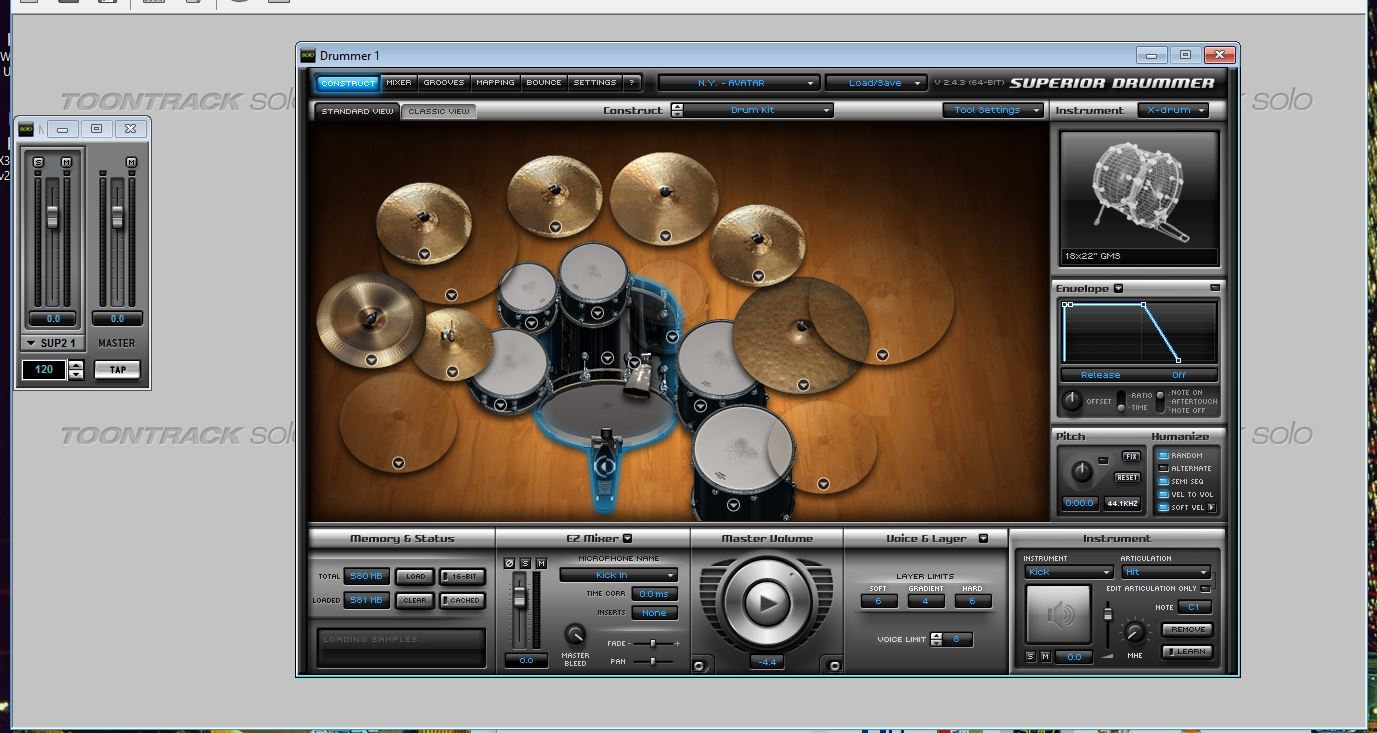
Task: Expand the Voice & Layer menu arrow
Action: [983, 539]
